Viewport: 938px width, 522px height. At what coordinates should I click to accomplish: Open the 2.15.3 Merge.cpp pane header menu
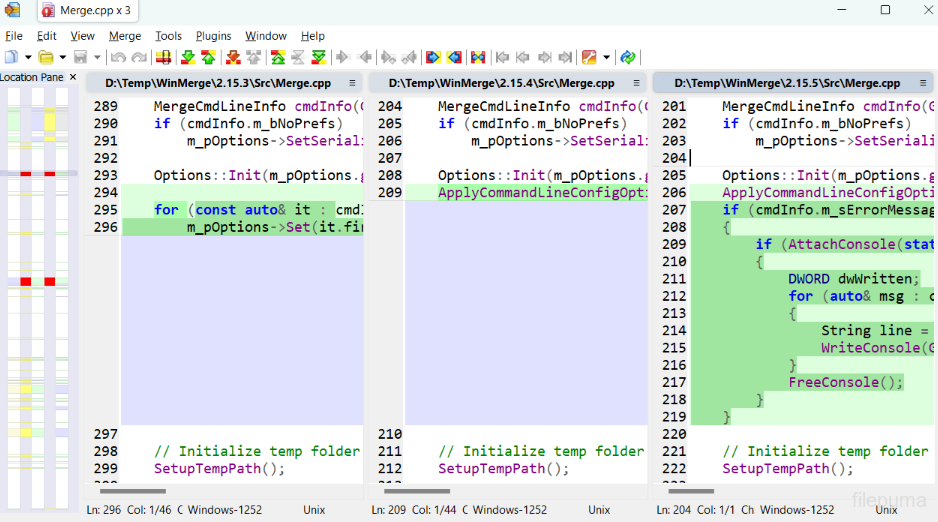point(352,83)
